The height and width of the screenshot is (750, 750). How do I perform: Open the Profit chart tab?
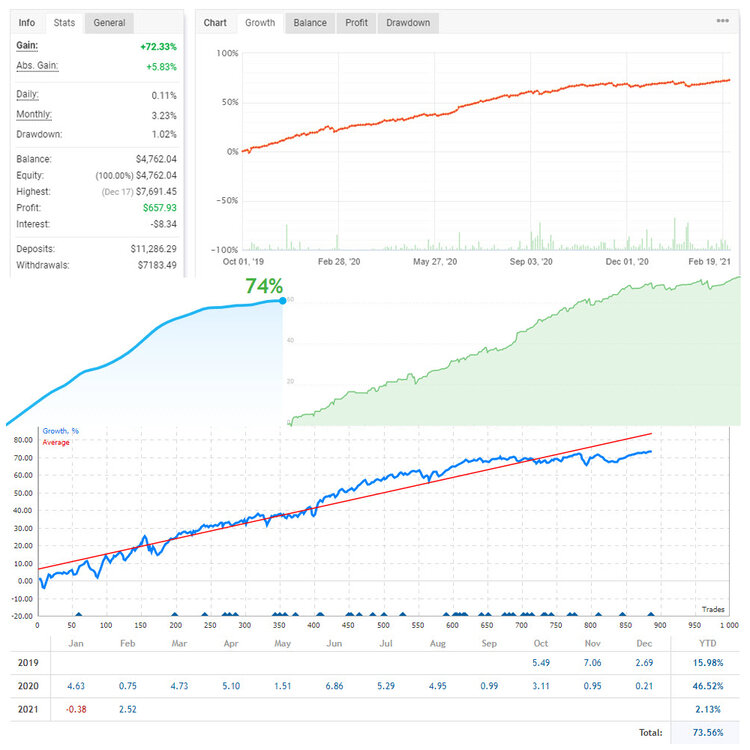(356, 22)
